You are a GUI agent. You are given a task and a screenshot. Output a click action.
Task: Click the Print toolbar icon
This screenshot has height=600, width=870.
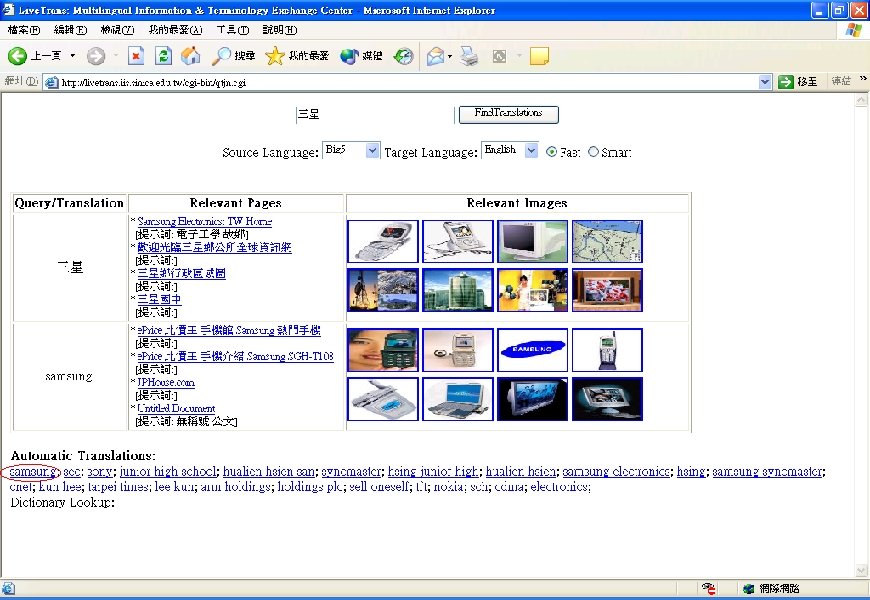point(469,56)
